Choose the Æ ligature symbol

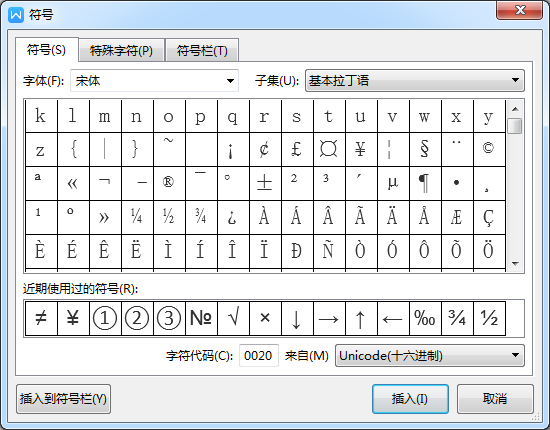coord(457,217)
